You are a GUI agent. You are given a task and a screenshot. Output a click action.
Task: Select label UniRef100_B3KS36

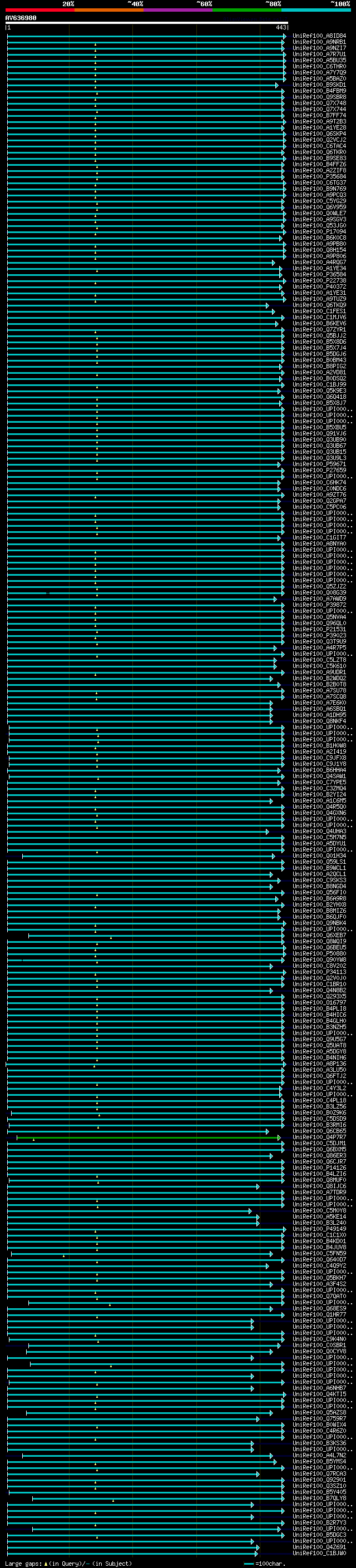[x=319, y=1443]
